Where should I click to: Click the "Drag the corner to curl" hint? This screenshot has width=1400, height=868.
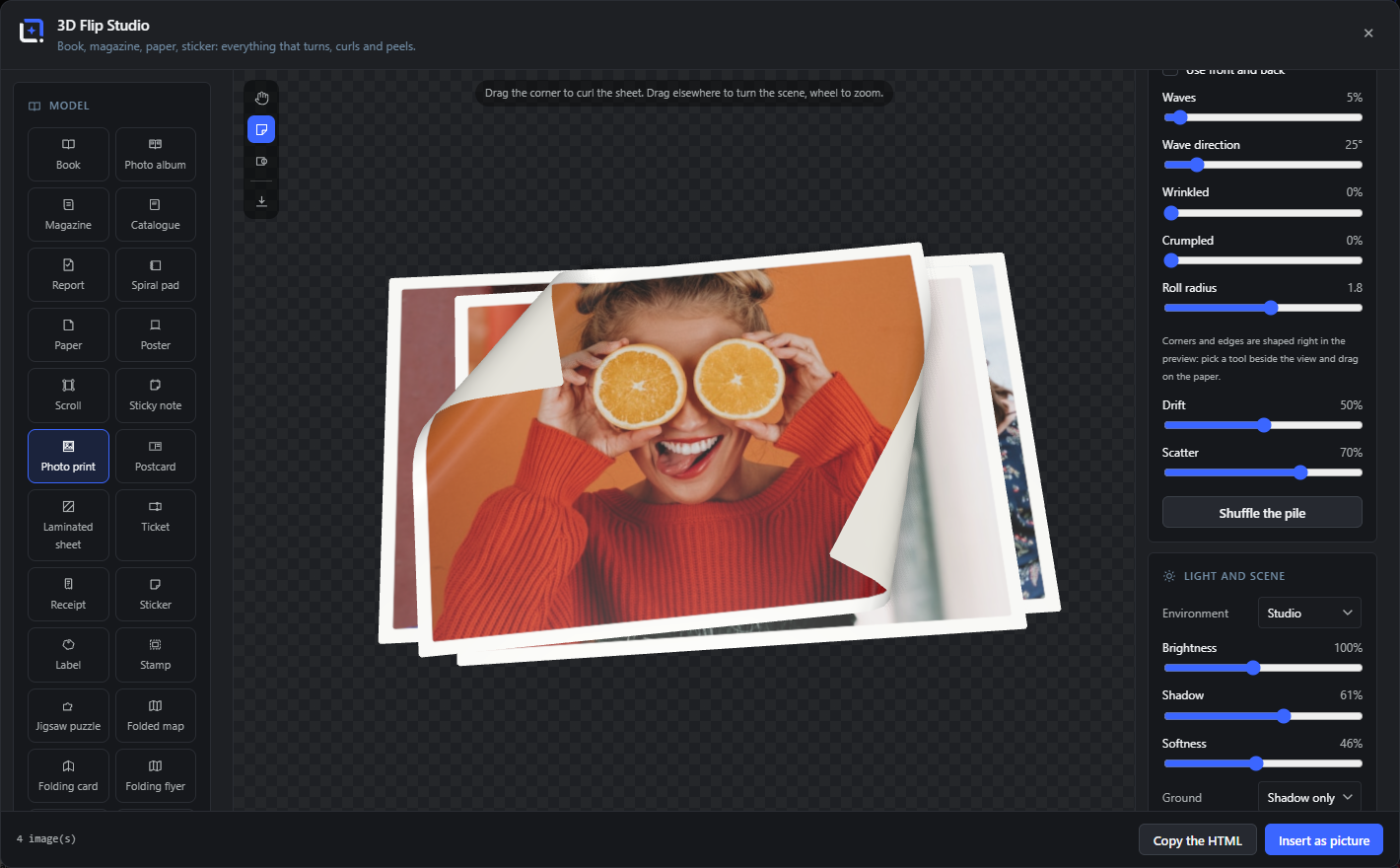pyautogui.click(x=684, y=93)
